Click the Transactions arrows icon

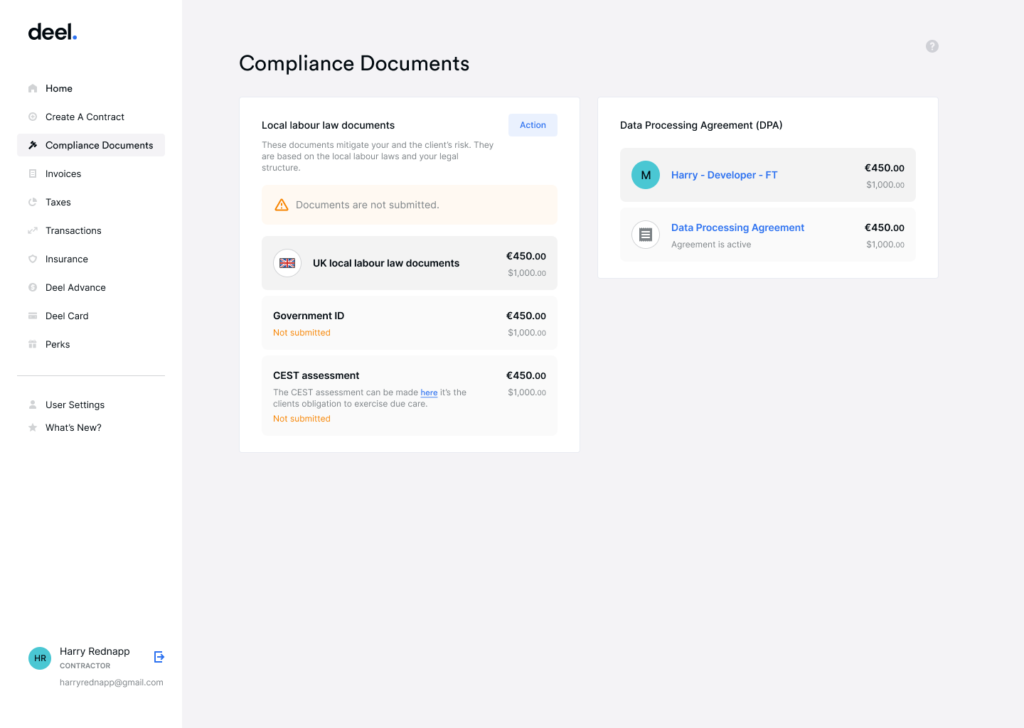(33, 230)
